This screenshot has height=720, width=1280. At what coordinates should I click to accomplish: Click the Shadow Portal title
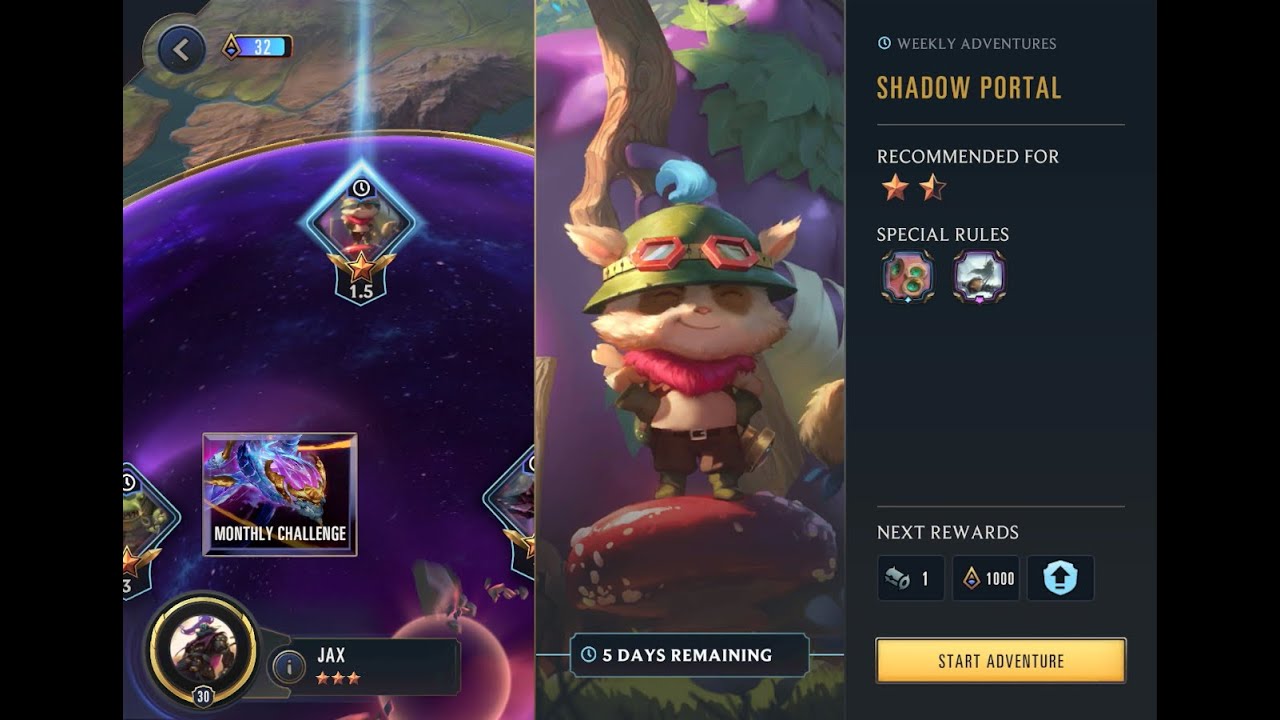click(x=969, y=88)
